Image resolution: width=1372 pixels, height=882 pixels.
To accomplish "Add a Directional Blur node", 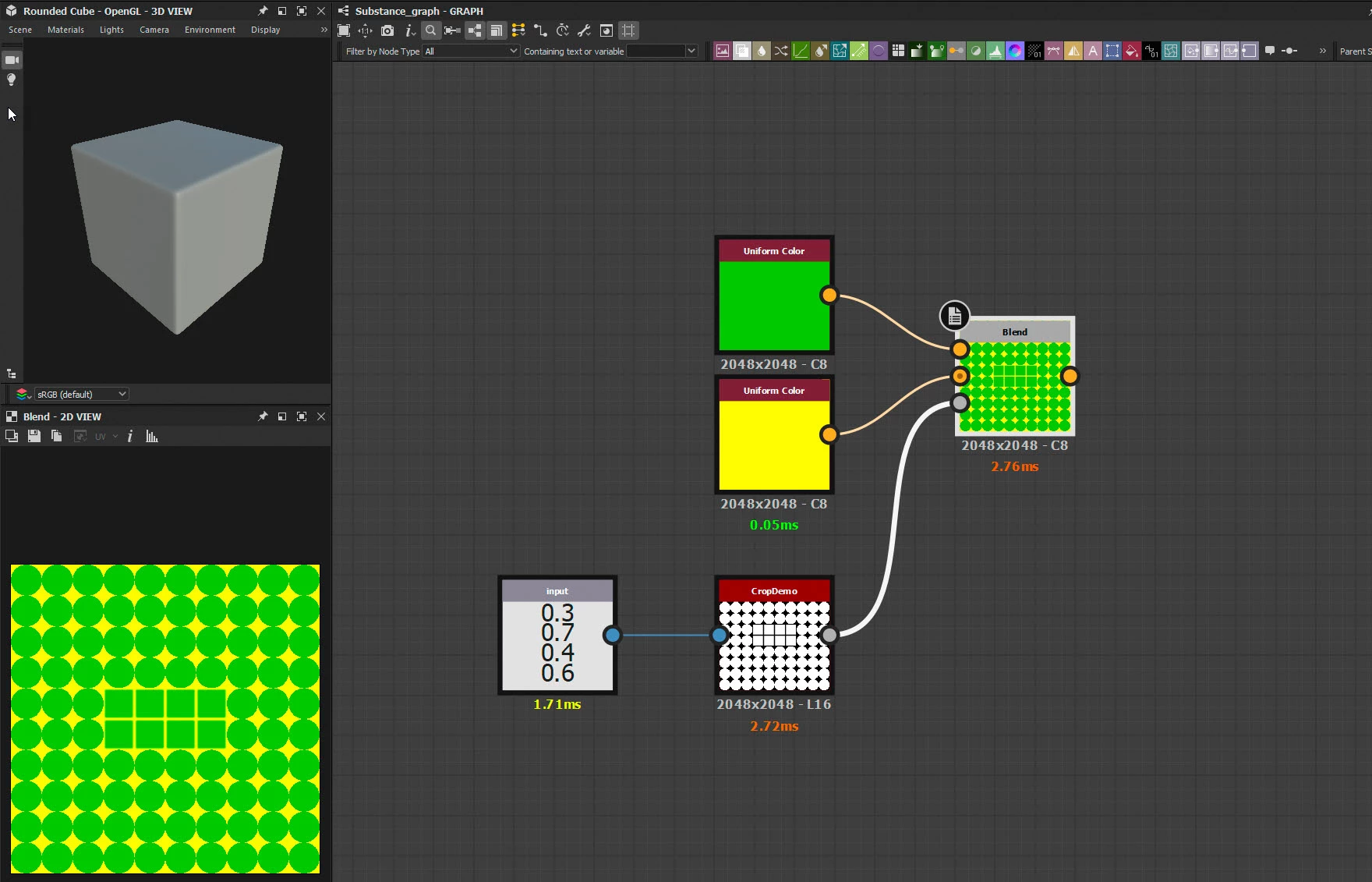I will tap(820, 51).
